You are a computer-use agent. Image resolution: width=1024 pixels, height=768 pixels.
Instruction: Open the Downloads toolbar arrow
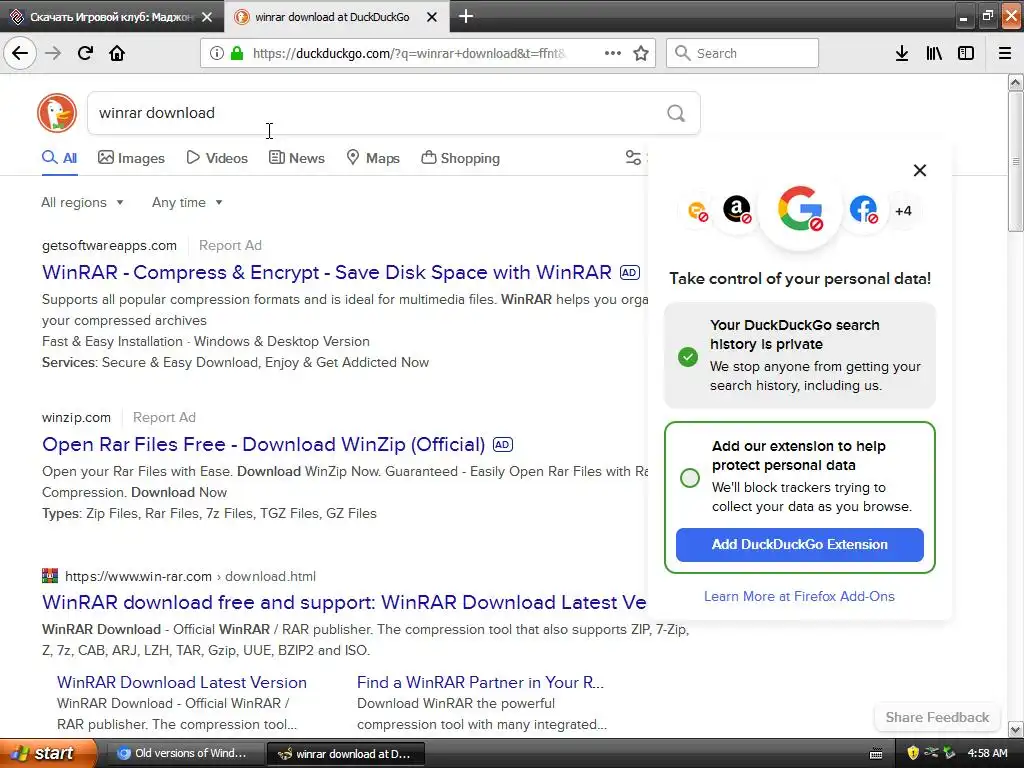(x=902, y=53)
